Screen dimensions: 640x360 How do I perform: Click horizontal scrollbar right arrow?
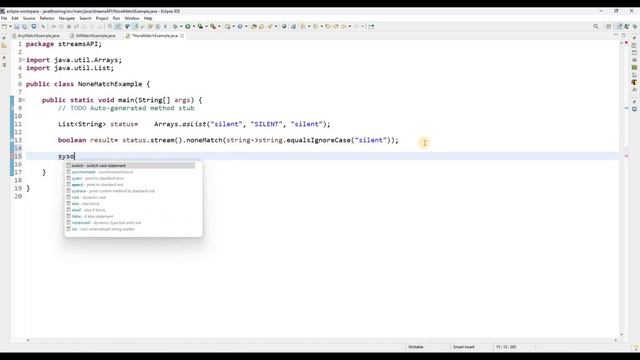616,340
